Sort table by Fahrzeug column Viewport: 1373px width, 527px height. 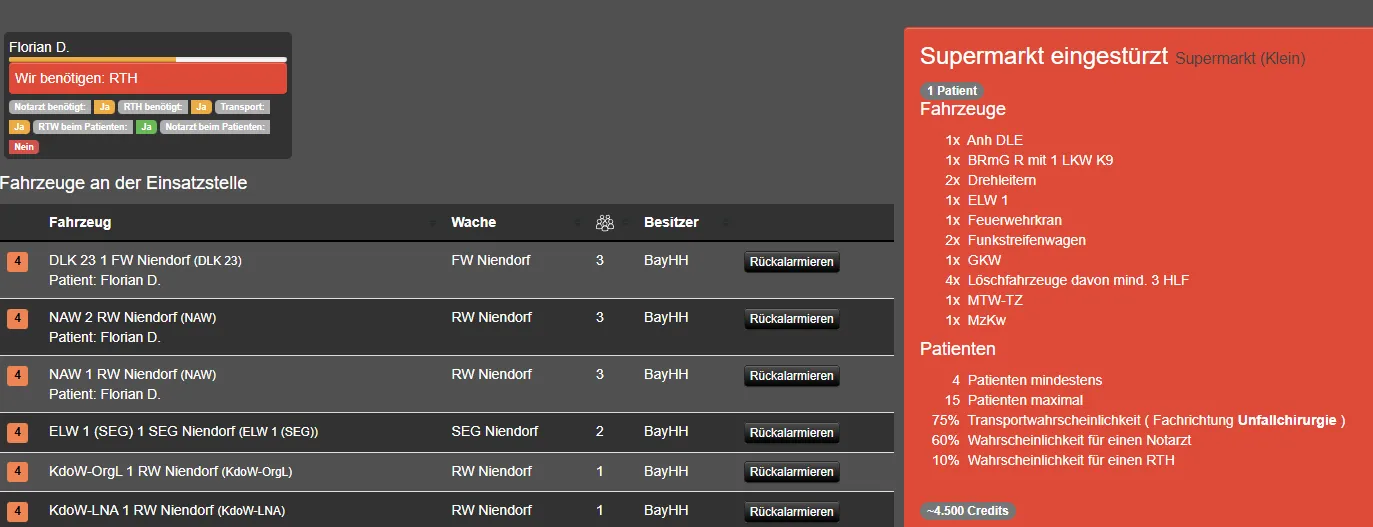80,222
